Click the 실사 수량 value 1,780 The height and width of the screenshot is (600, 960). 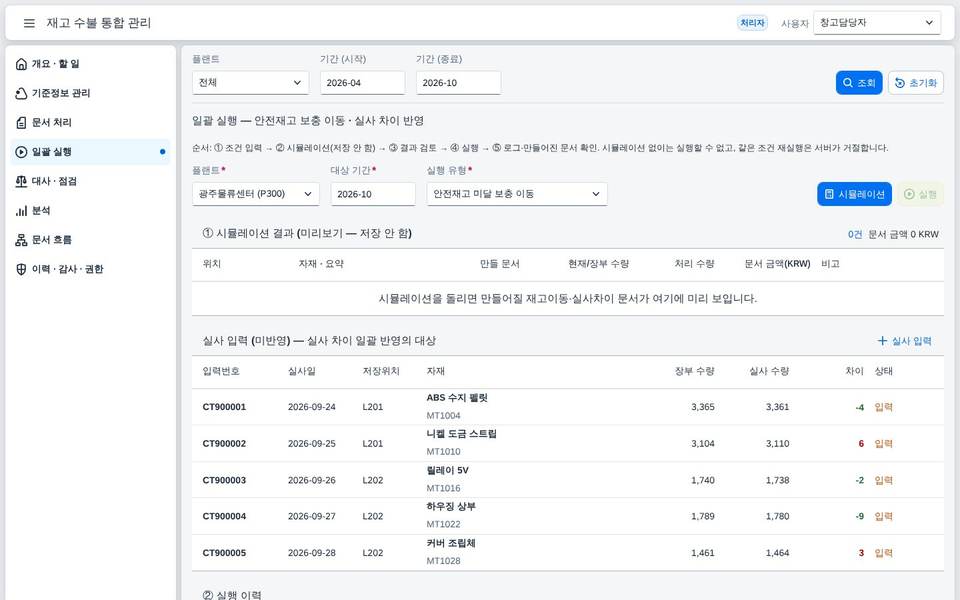[778, 516]
